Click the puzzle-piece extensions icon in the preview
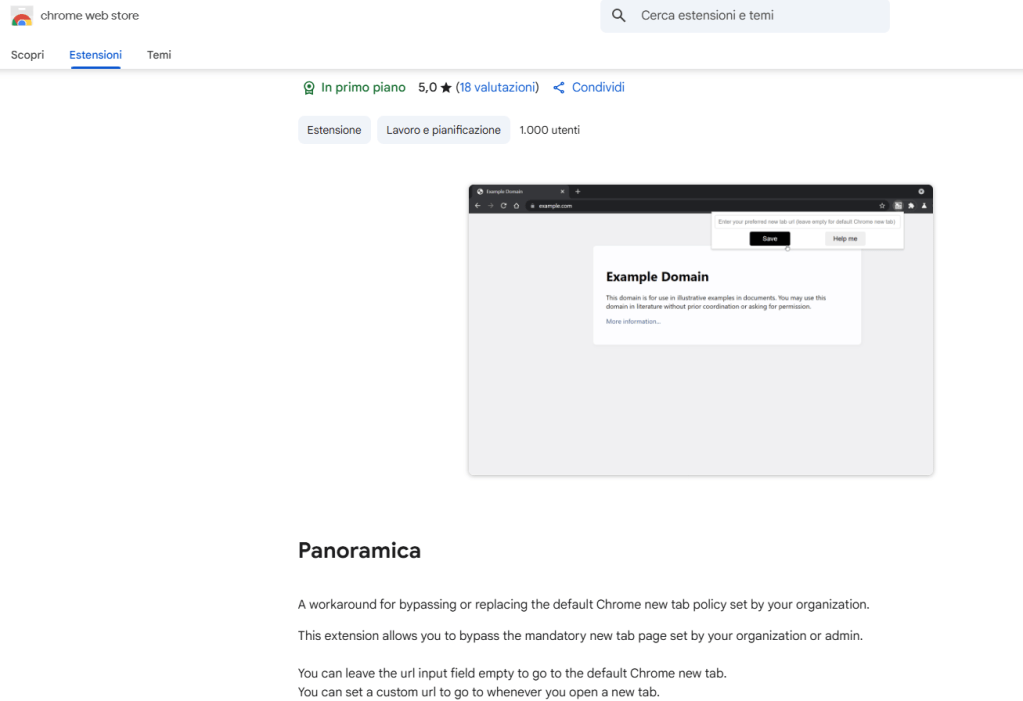 click(911, 206)
